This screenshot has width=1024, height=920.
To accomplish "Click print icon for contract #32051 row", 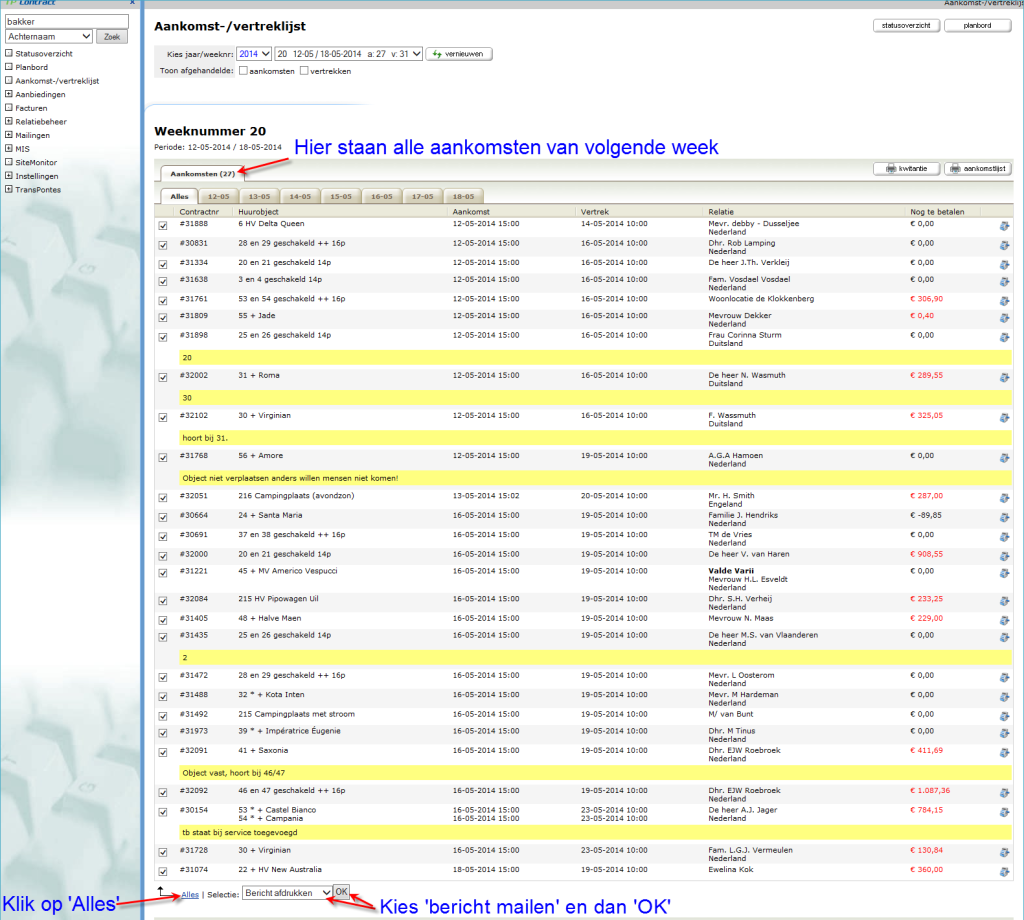I will (x=1003, y=497).
